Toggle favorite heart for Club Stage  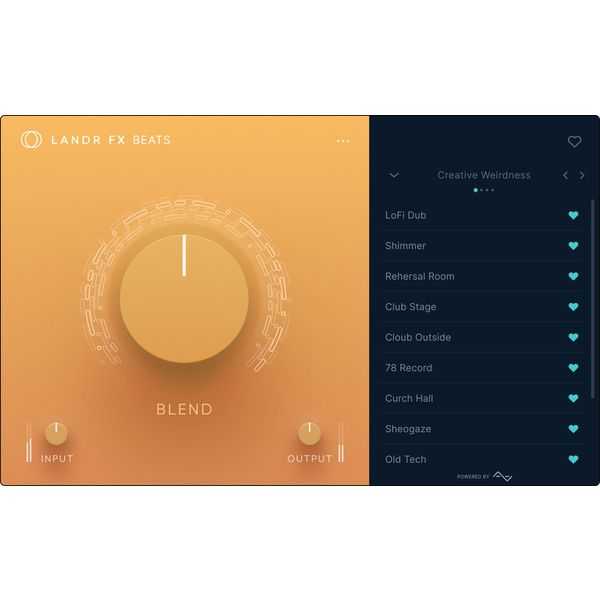pos(573,307)
